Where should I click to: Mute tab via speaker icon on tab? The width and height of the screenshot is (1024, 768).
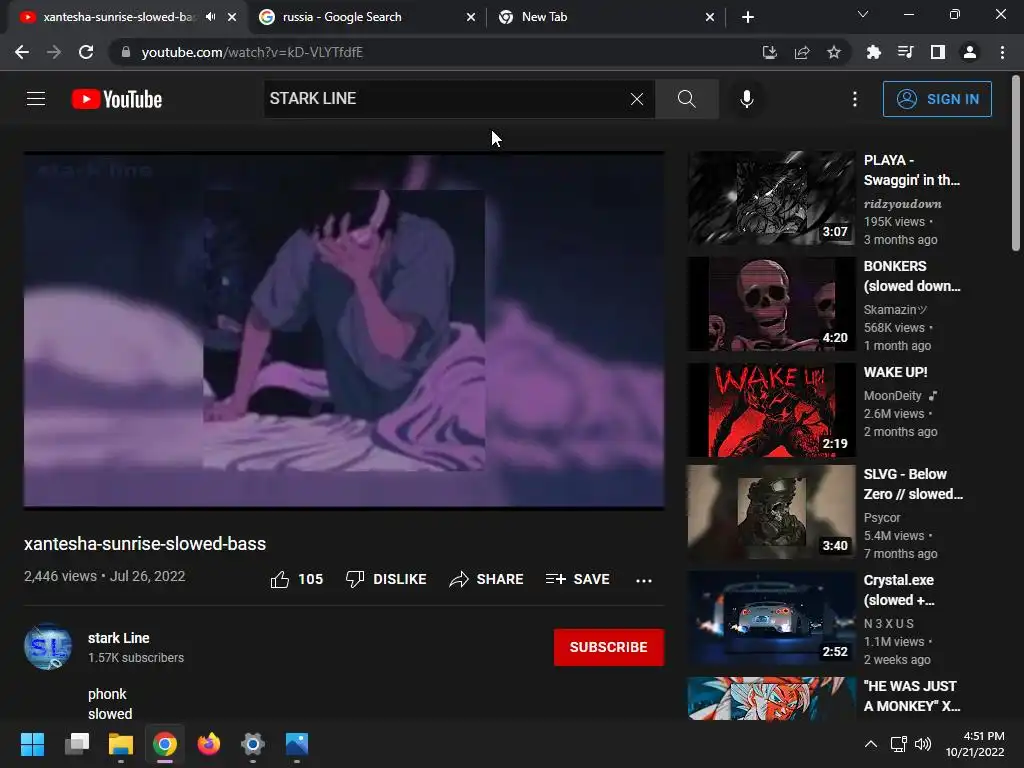[210, 17]
